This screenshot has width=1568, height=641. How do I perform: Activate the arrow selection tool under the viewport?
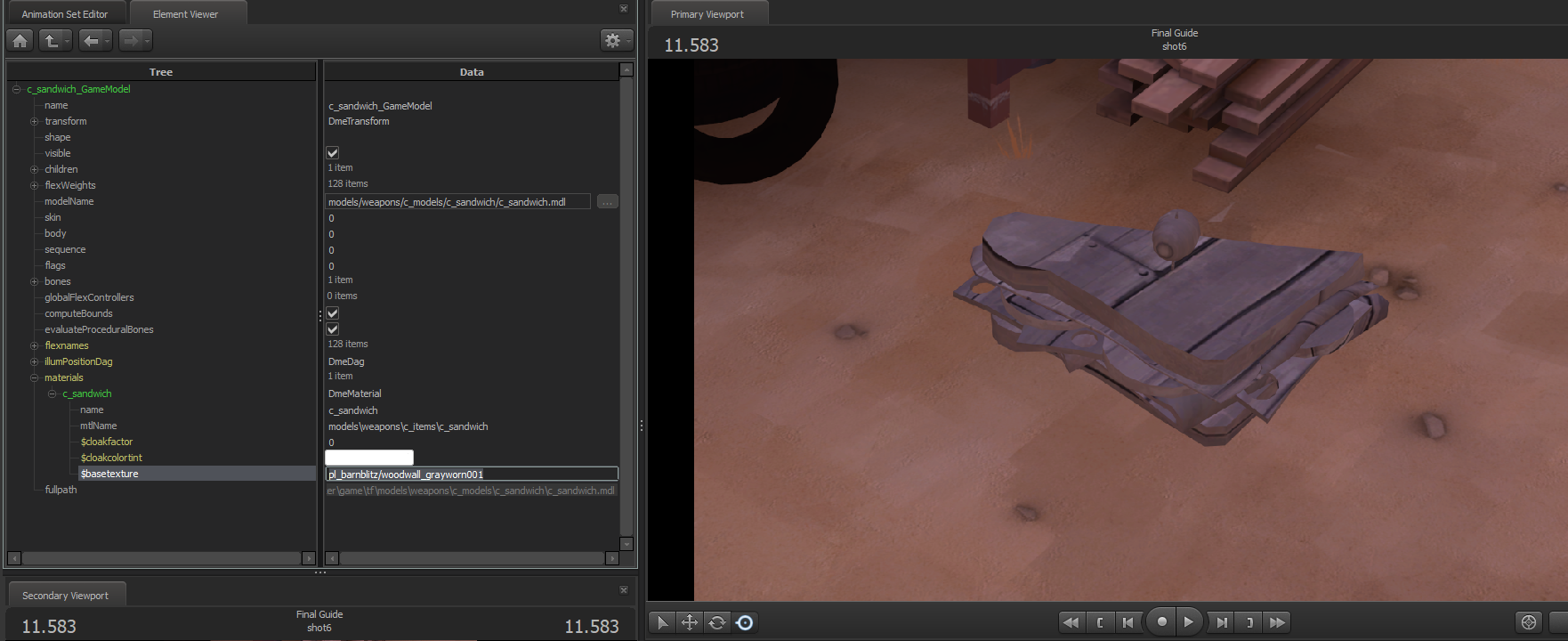(x=662, y=622)
